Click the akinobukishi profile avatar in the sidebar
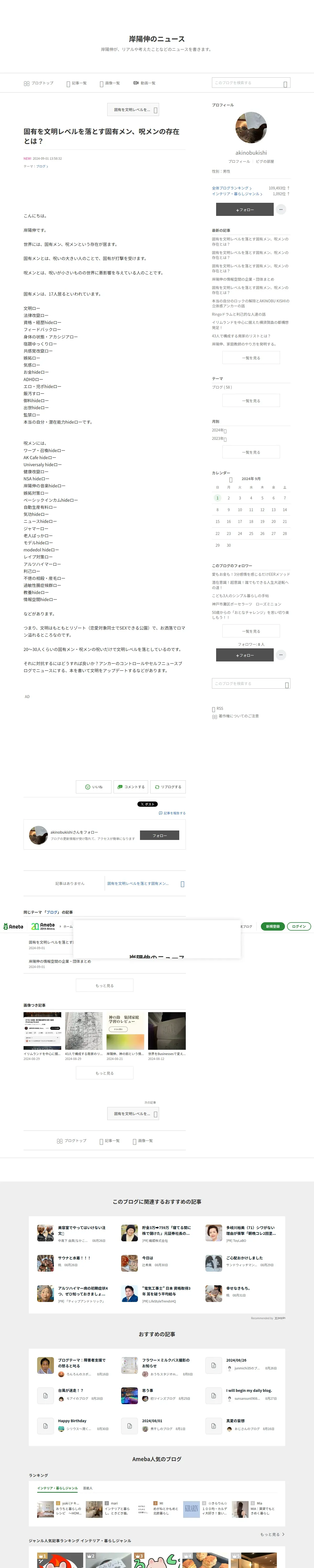The image size is (314, 1568). (251, 128)
